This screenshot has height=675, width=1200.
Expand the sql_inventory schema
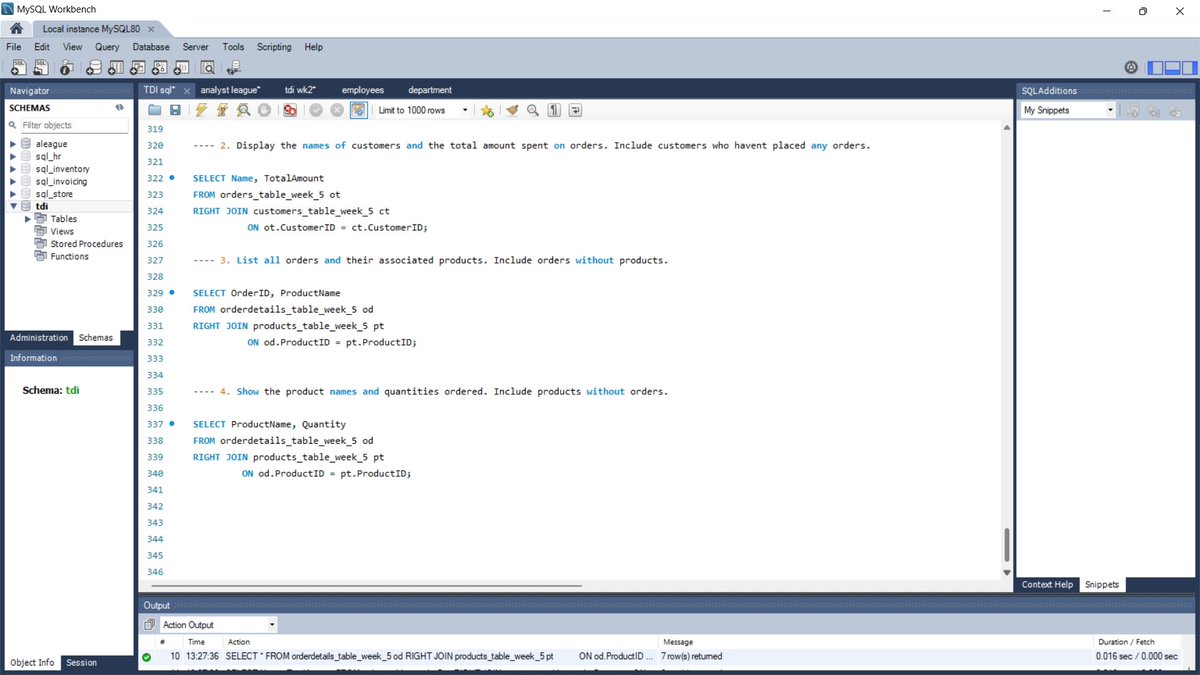(13, 169)
